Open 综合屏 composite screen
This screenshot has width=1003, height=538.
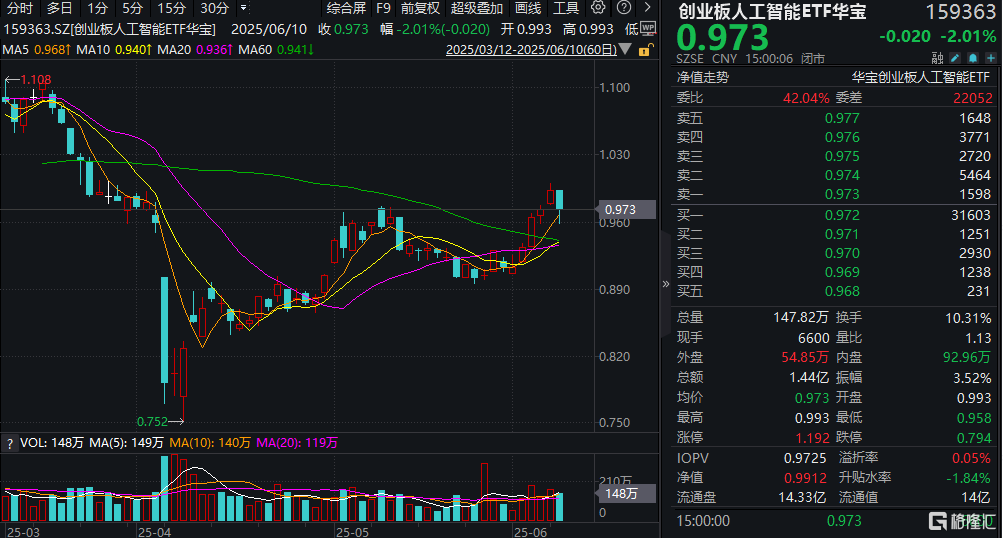(x=346, y=8)
